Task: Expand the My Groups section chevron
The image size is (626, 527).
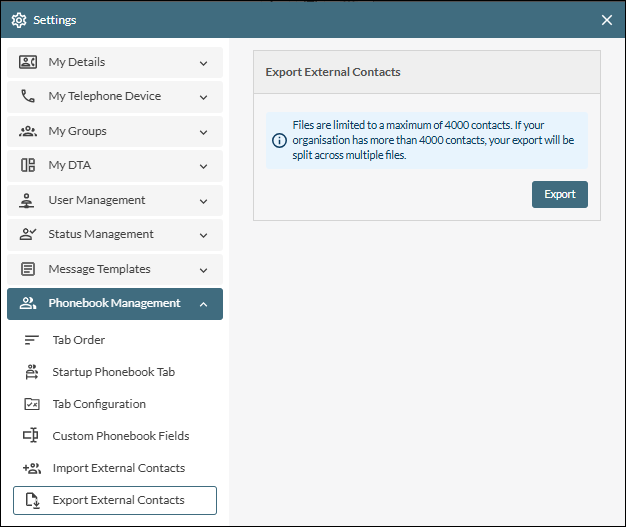Action: click(x=203, y=132)
